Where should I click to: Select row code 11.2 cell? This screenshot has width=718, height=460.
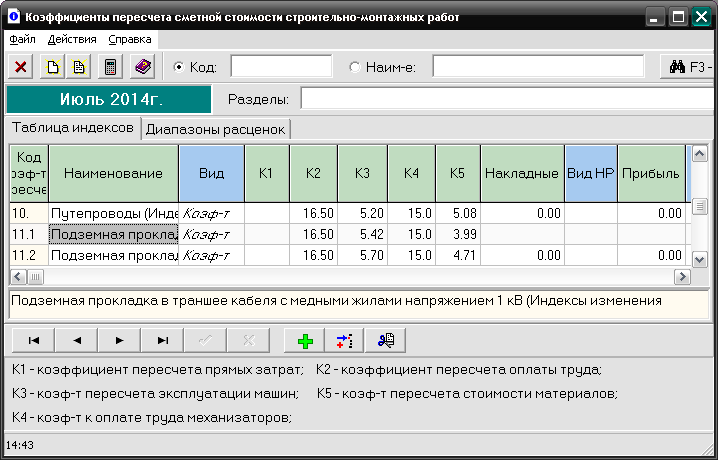click(x=29, y=255)
